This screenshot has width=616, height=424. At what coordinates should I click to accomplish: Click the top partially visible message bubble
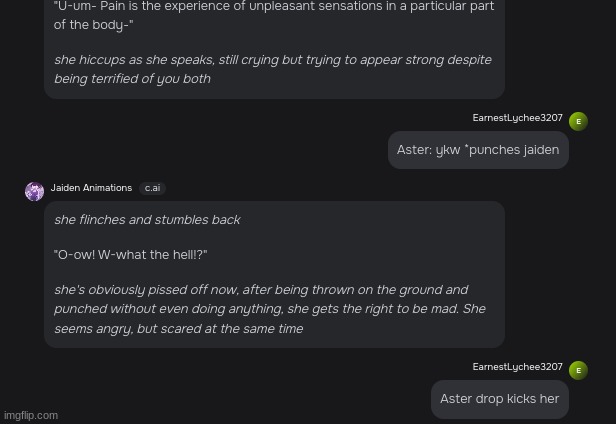pos(274,49)
